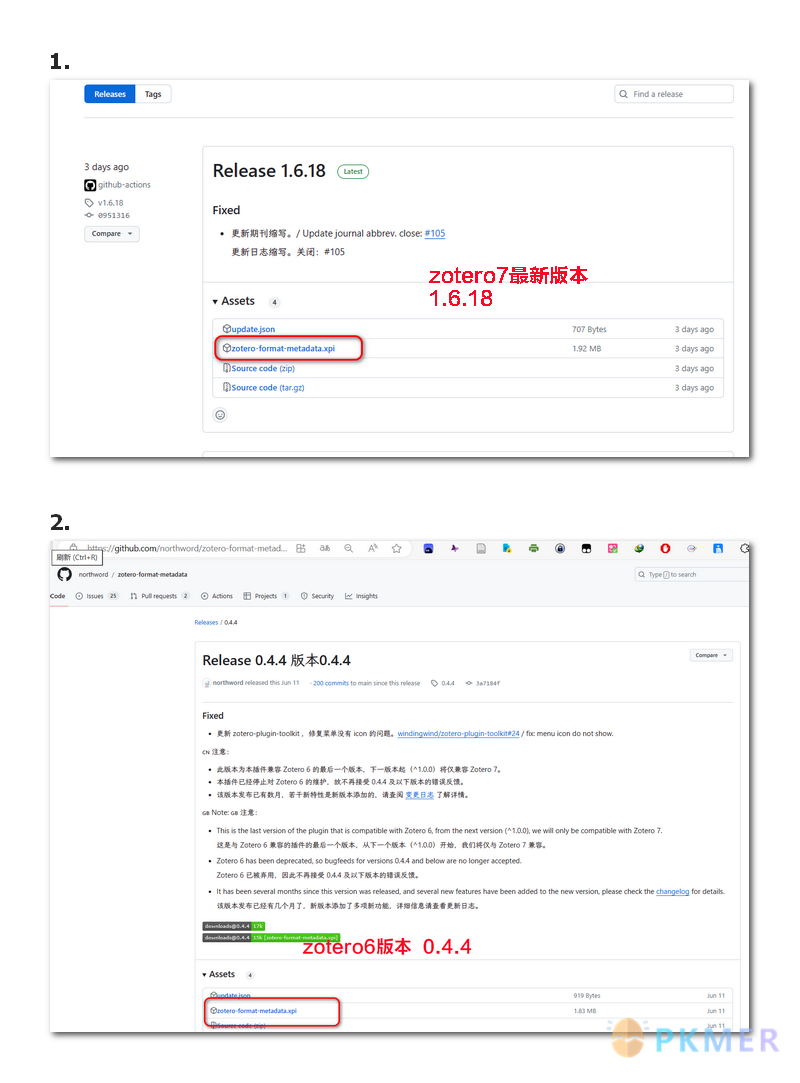Open commit 0951316 link
This screenshot has height=1083, width=800.
[113, 215]
